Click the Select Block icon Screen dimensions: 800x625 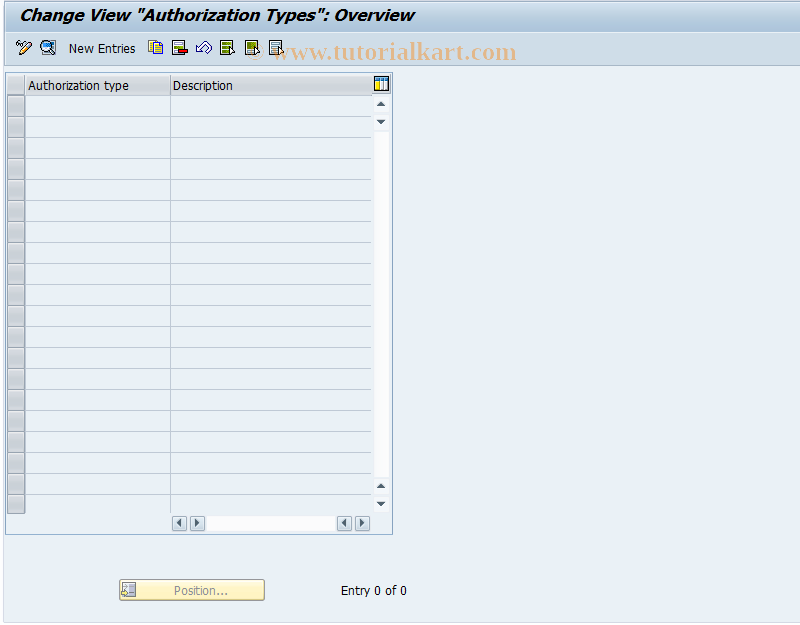coord(252,48)
